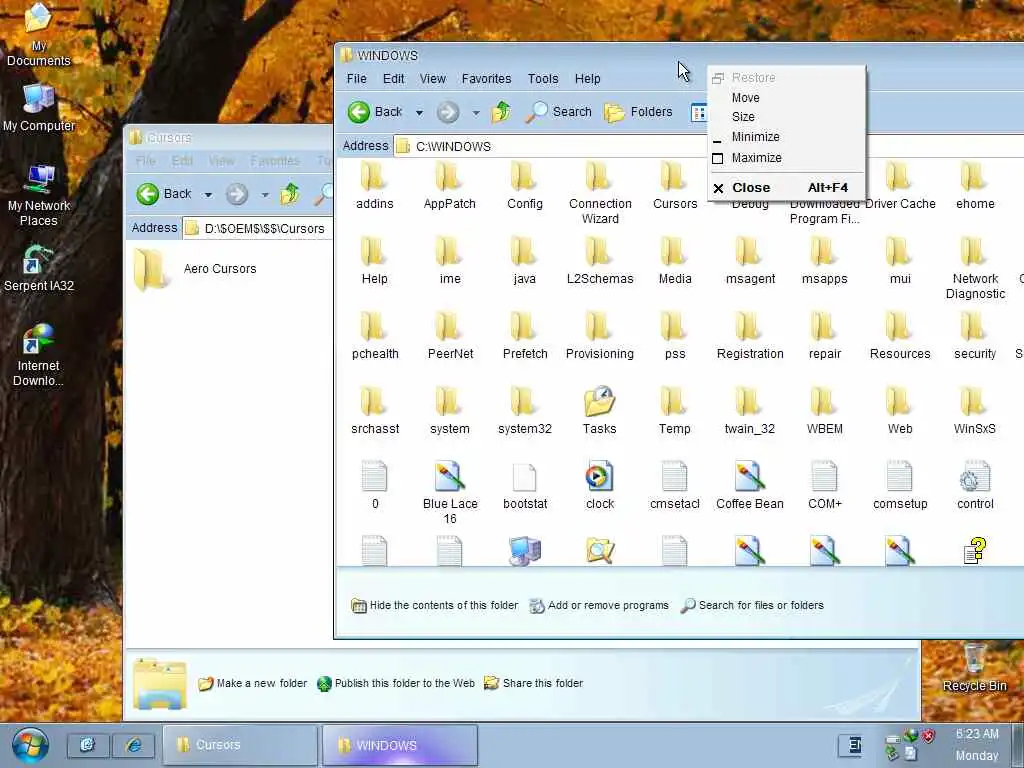Open the Favorites menu in WINDOWS window
This screenshot has height=768, width=1024.
coord(486,78)
